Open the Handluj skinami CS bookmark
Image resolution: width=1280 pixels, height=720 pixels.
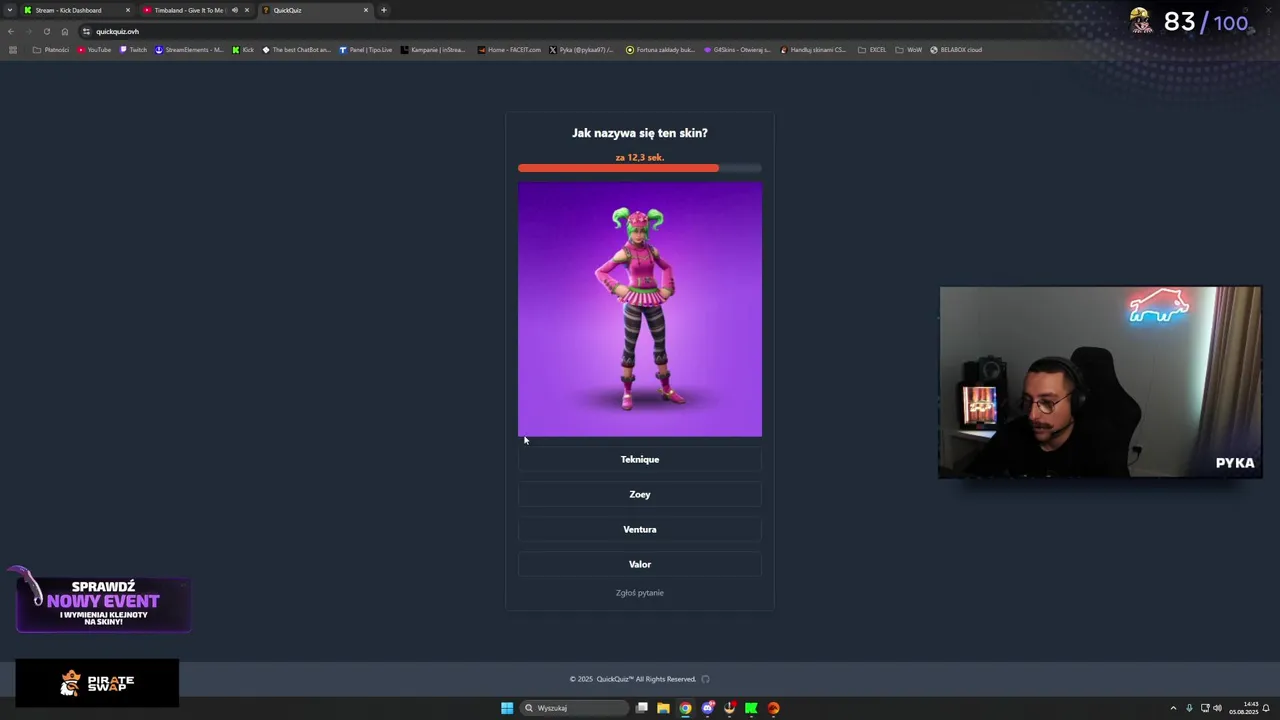[x=813, y=50]
